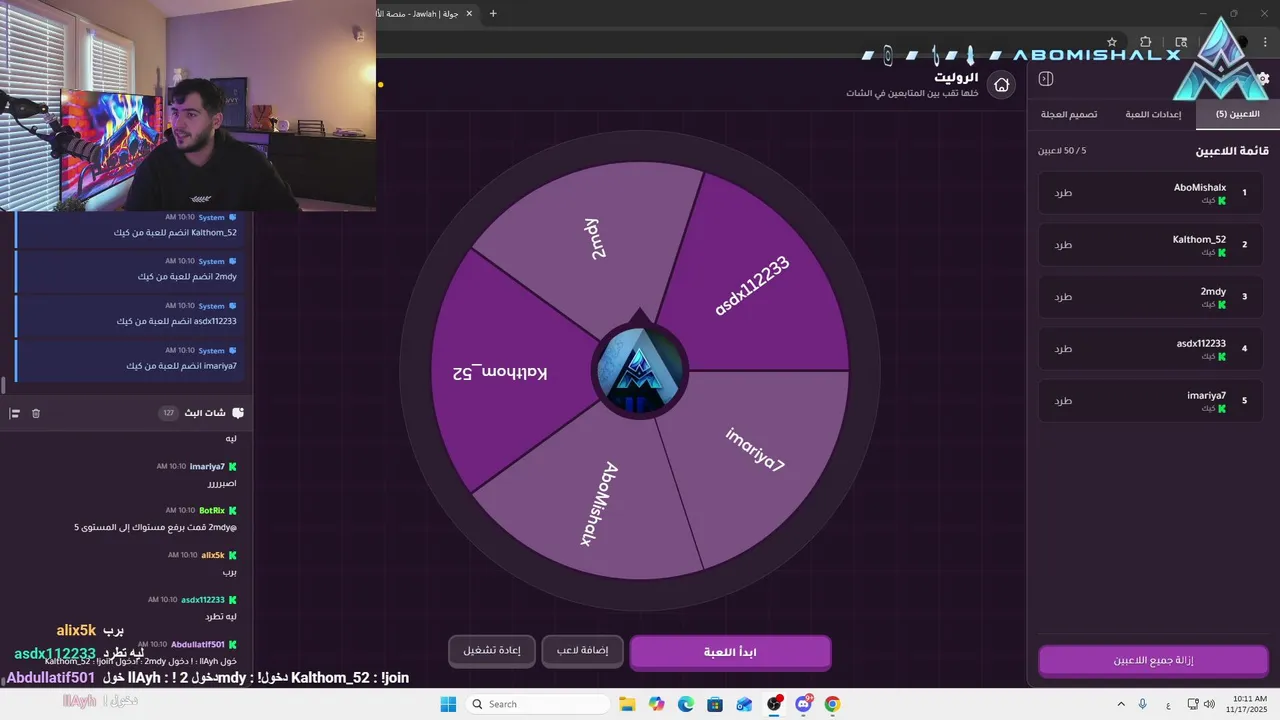1280x720 pixels.
Task: Open a new browser tab
Action: 492,13
